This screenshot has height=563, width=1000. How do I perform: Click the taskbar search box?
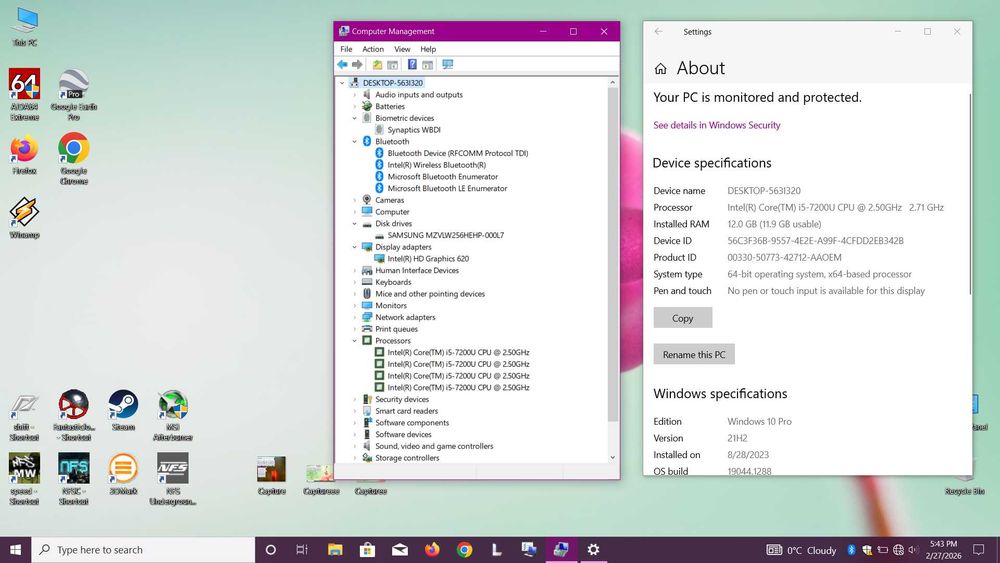[x=143, y=550]
